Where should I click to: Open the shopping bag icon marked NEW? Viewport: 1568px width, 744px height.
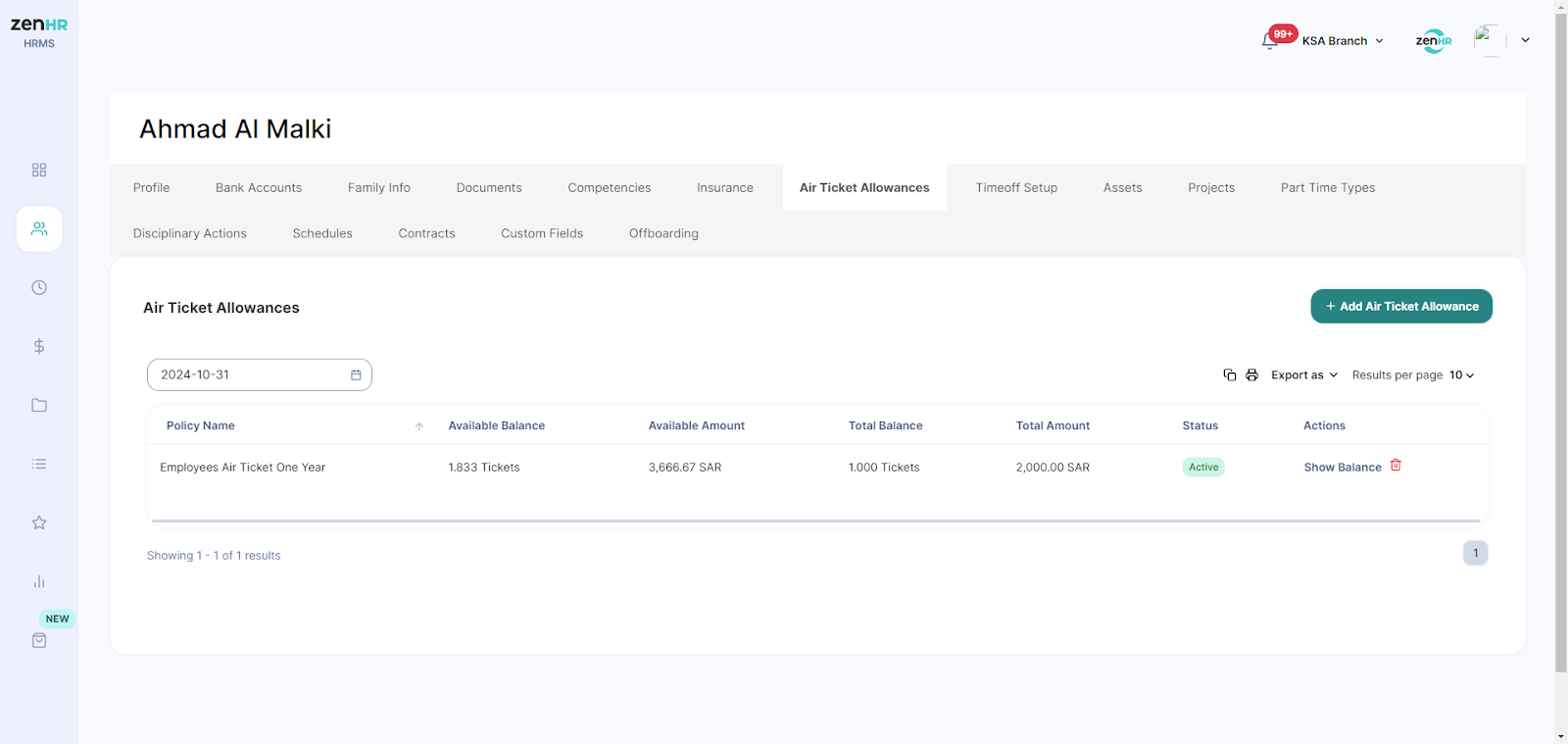click(39, 640)
